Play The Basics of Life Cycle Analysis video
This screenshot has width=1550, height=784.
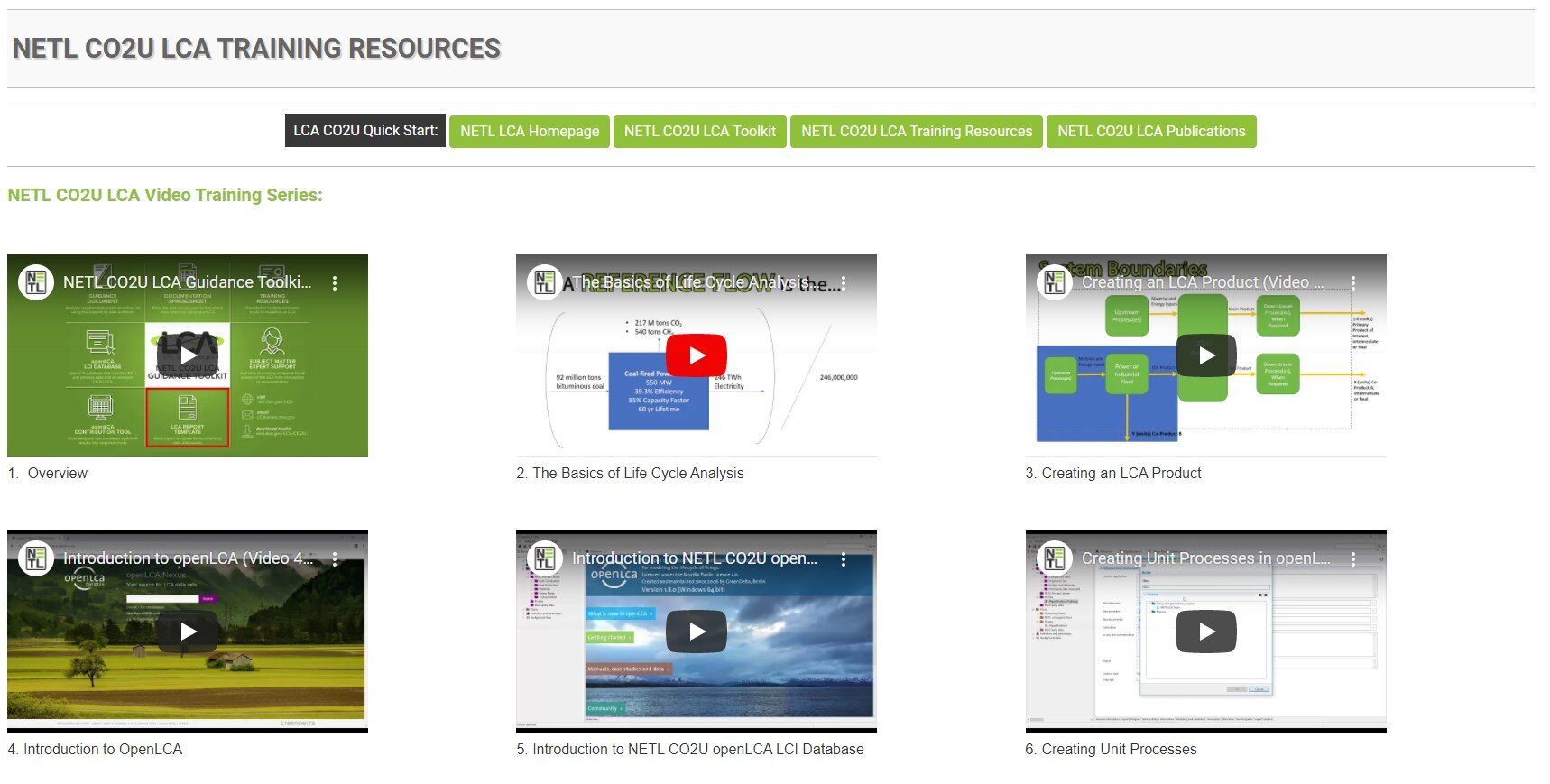point(697,355)
